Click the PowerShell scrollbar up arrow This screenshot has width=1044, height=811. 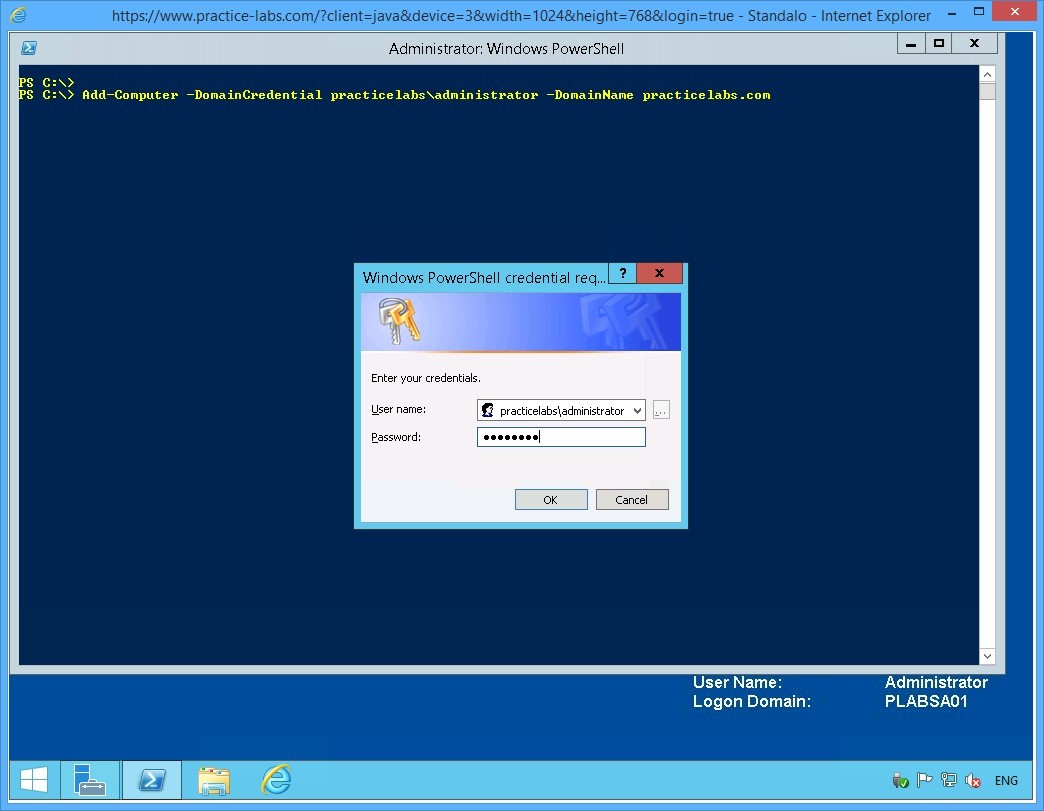click(x=987, y=74)
